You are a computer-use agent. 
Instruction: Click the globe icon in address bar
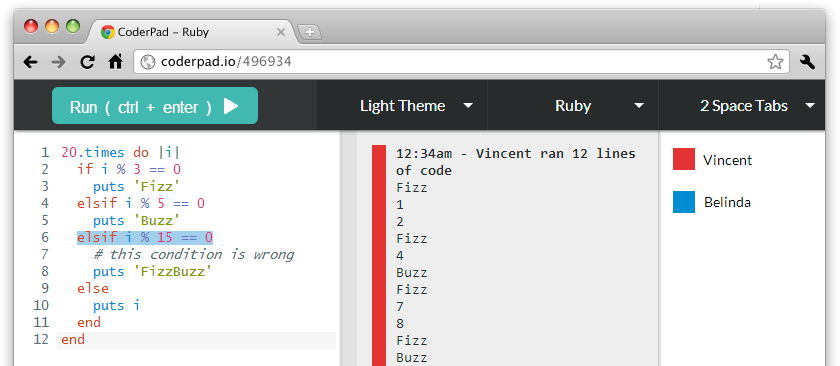click(147, 62)
